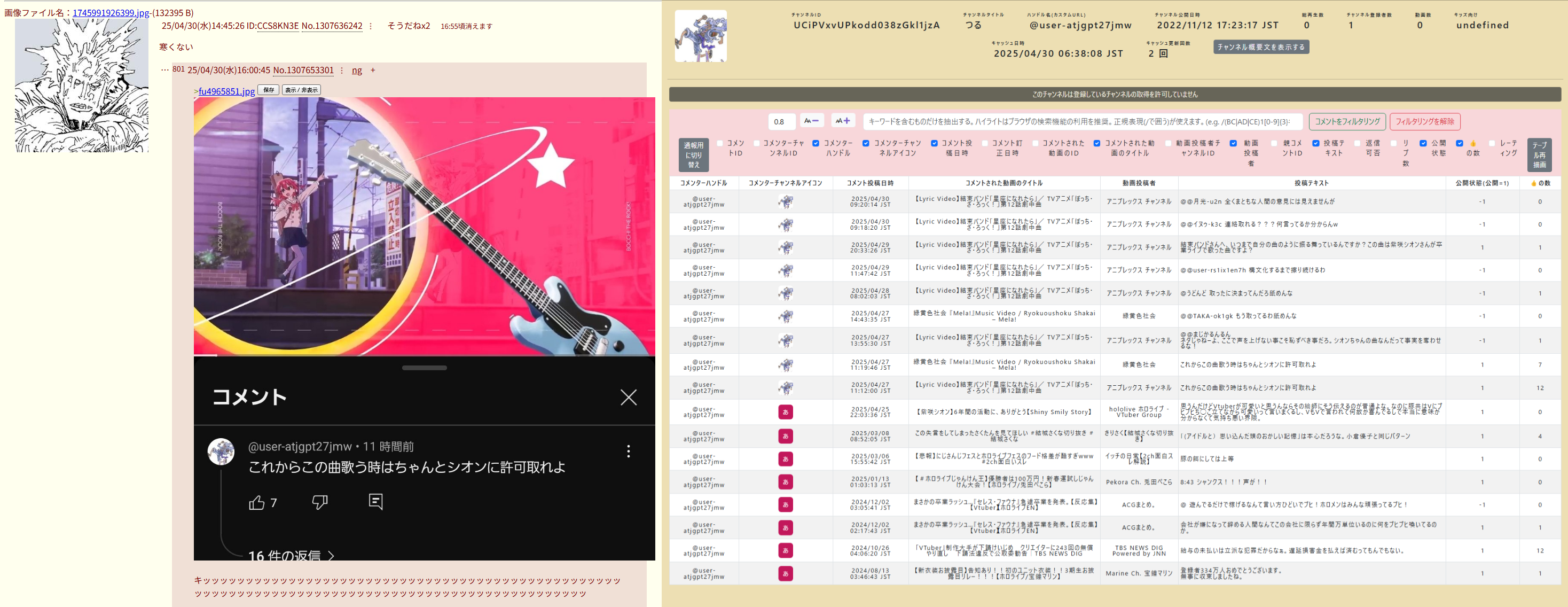Click the ng link in post 801
This screenshot has height=607, width=1568.
pos(357,71)
